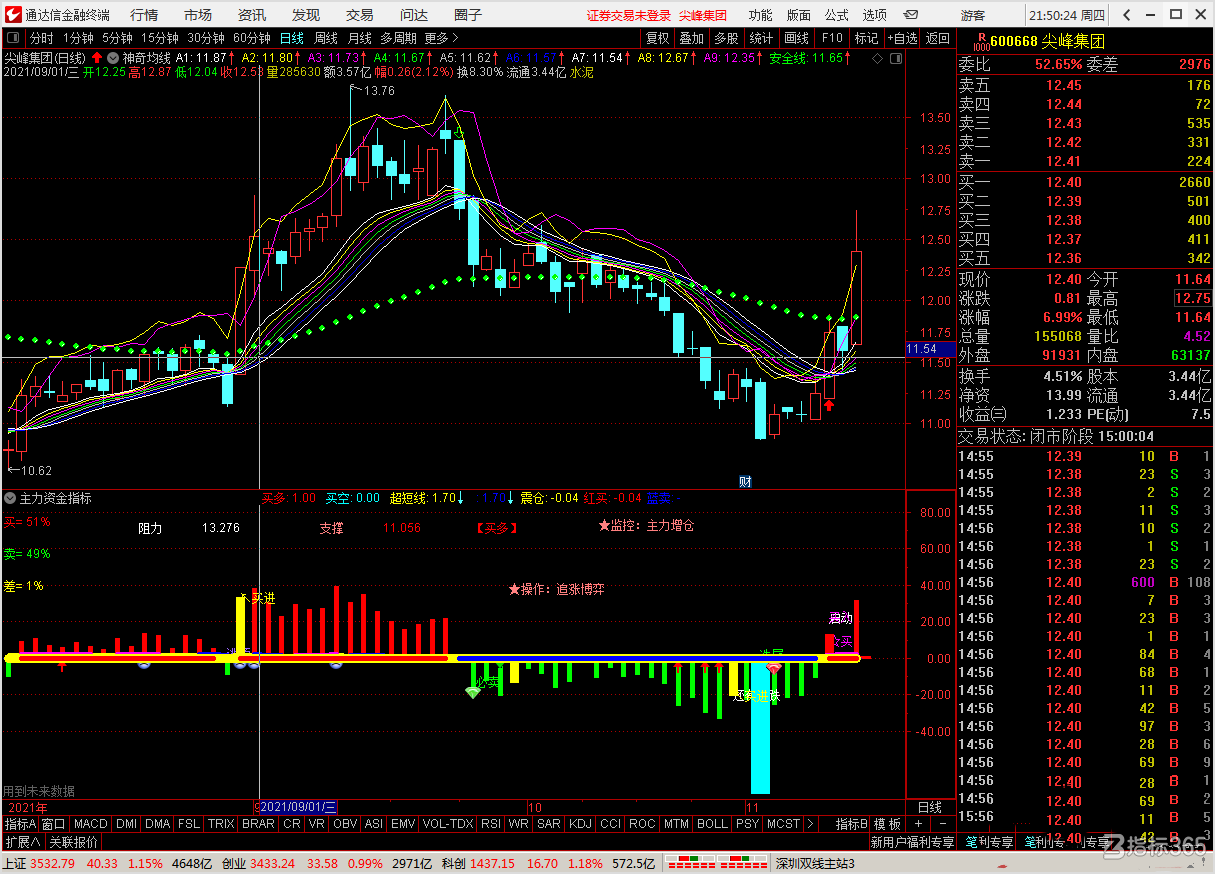1215x874 pixels.
Task: Click the 画线 drawing button
Action: pos(797,38)
